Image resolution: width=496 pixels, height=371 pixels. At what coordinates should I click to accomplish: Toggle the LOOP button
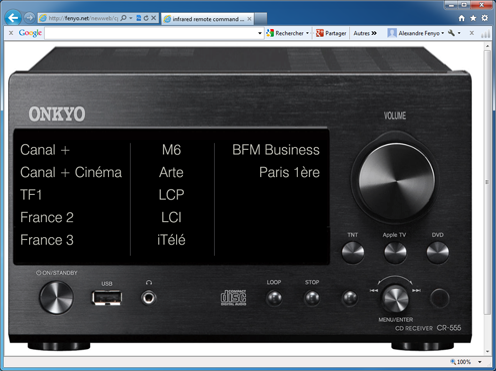(274, 298)
